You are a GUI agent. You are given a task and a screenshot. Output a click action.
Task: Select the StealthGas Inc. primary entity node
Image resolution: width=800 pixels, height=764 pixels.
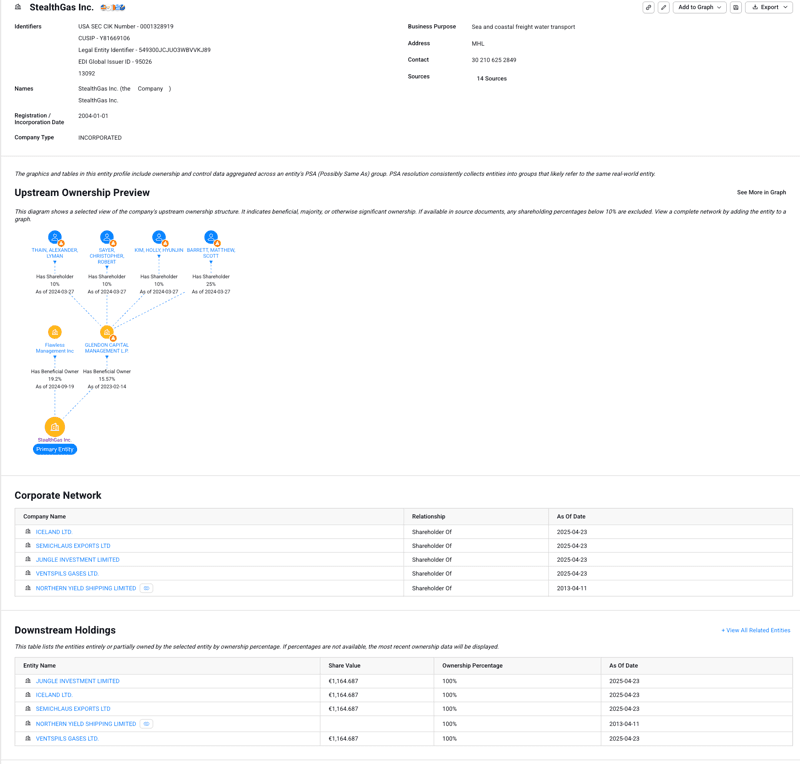[55, 427]
